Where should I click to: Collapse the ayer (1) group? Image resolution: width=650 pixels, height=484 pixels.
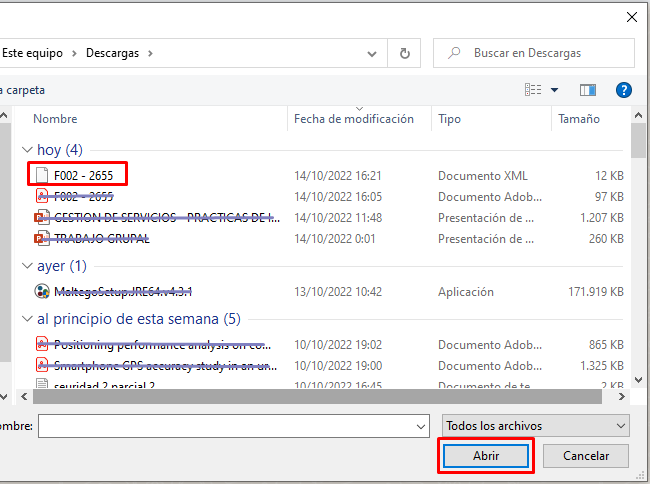coord(27,266)
